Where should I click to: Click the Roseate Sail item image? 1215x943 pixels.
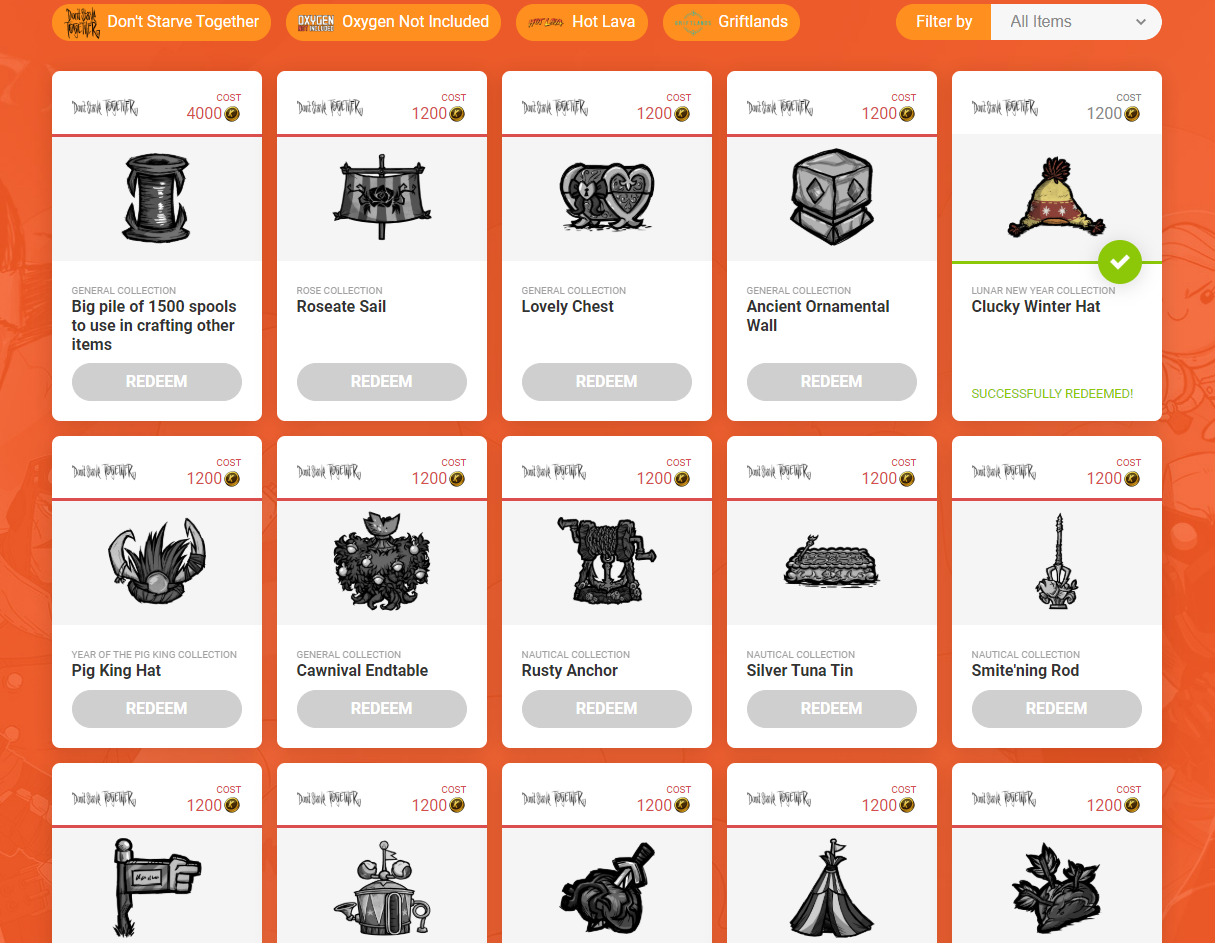[x=382, y=198]
